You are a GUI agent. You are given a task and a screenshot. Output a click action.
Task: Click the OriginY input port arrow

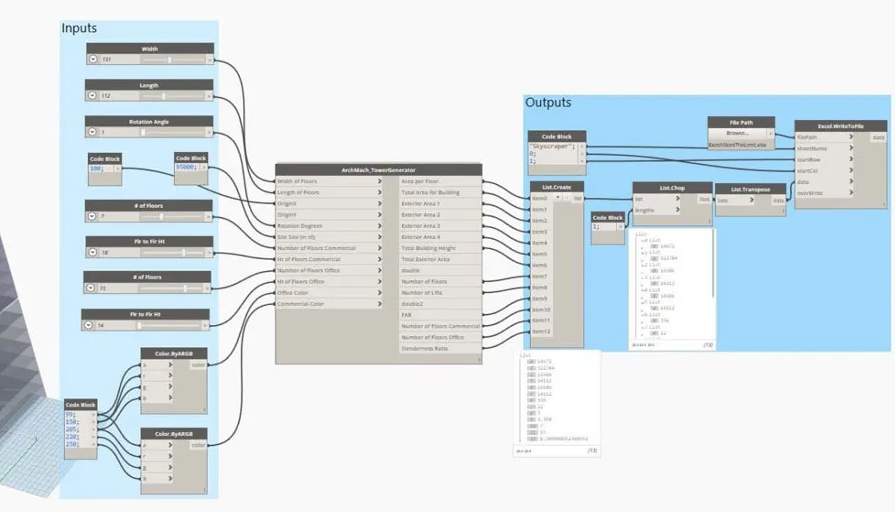pyautogui.click(x=380, y=215)
